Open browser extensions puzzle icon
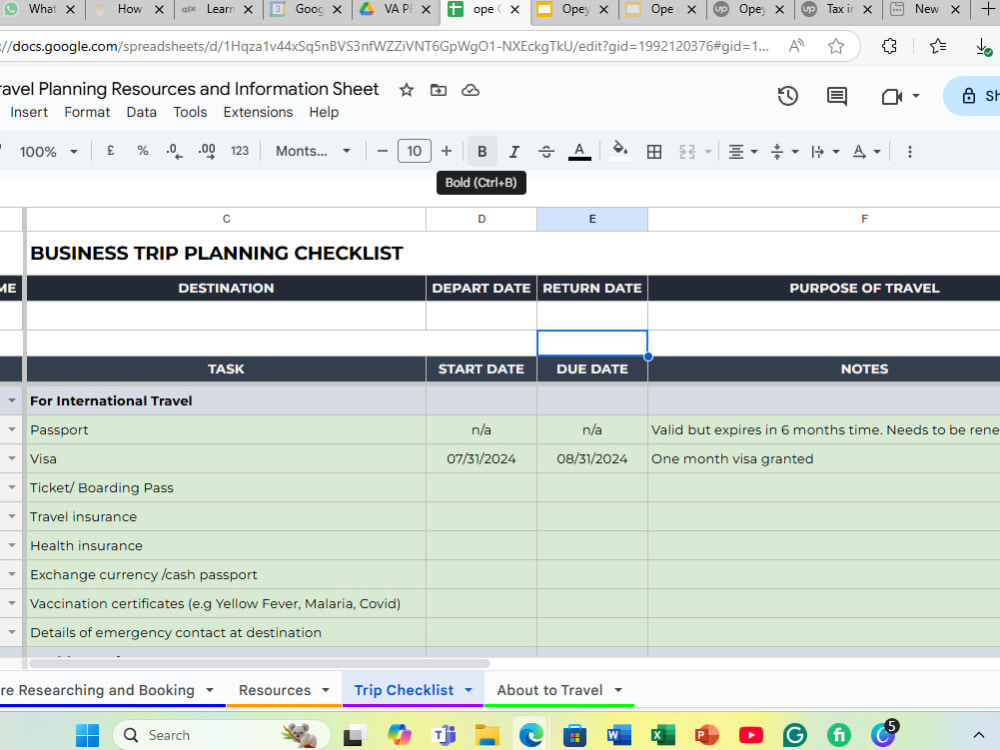 [x=889, y=46]
